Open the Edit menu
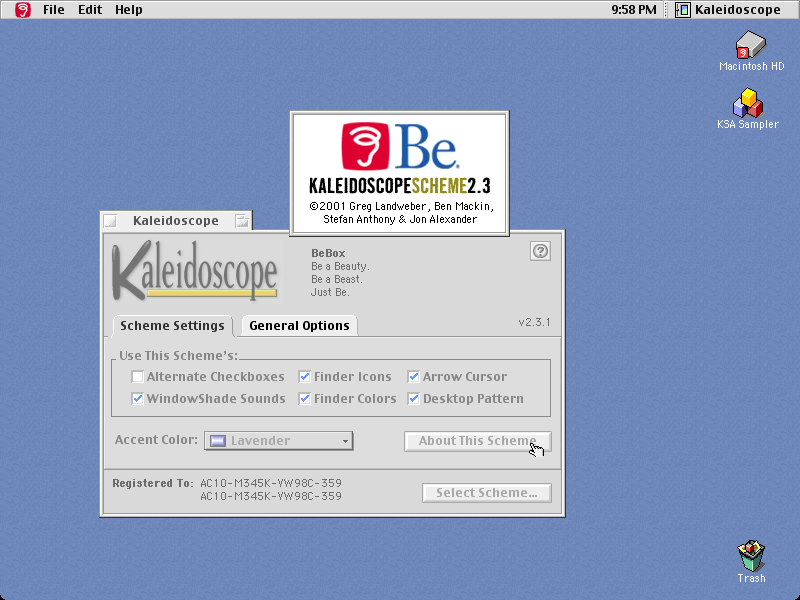Viewport: 800px width, 600px height. pyautogui.click(x=90, y=10)
